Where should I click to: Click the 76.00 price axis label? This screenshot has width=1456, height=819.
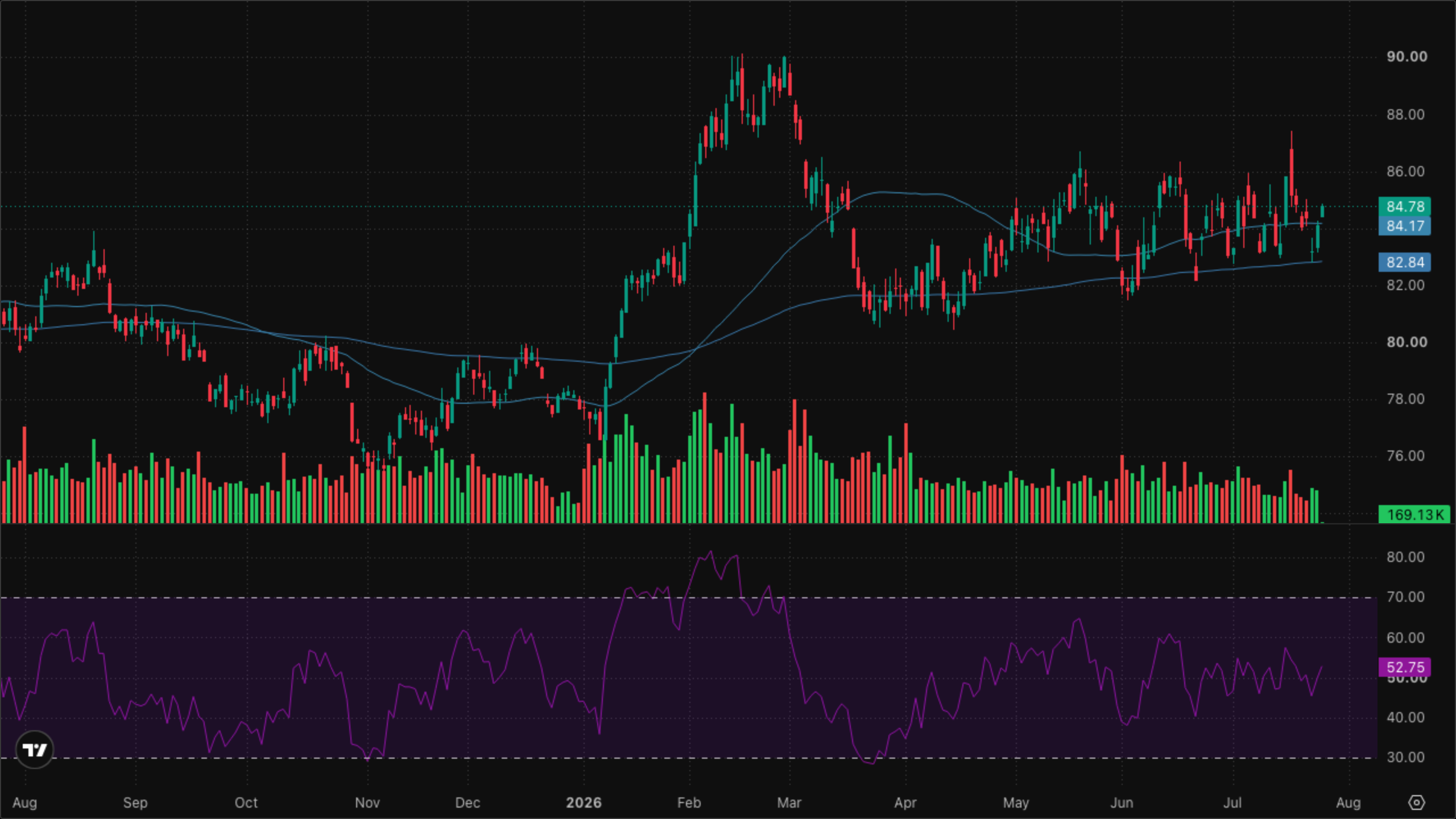[1405, 456]
